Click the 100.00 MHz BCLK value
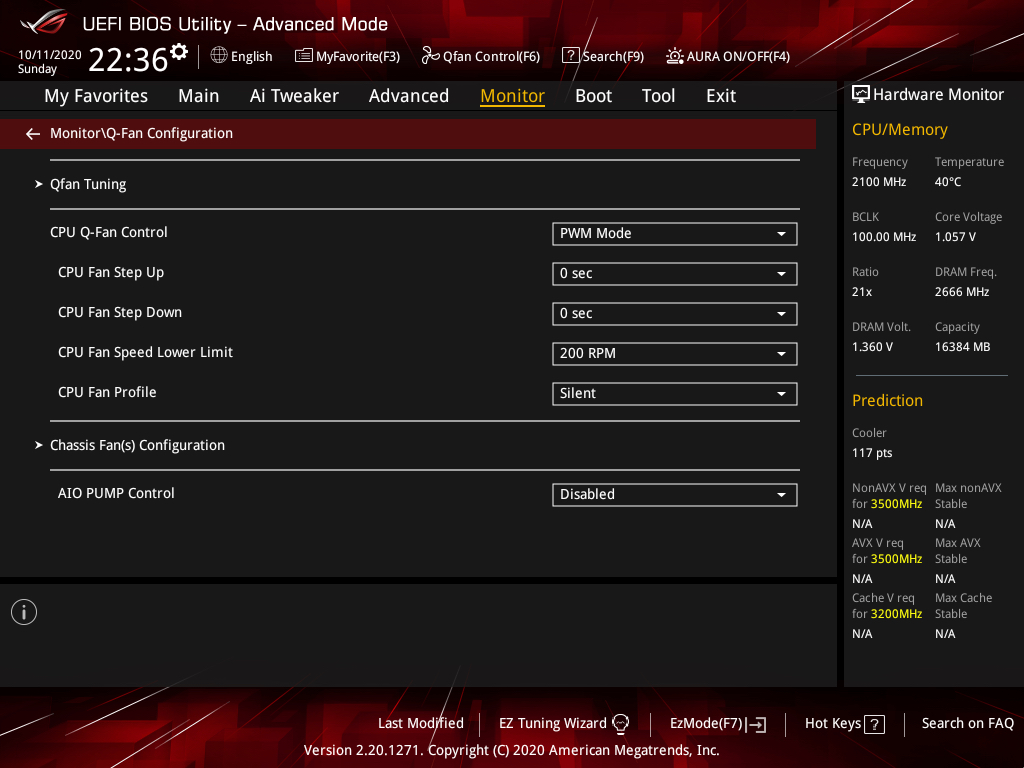Screen dimensions: 1024x768 pyautogui.click(x=884, y=237)
